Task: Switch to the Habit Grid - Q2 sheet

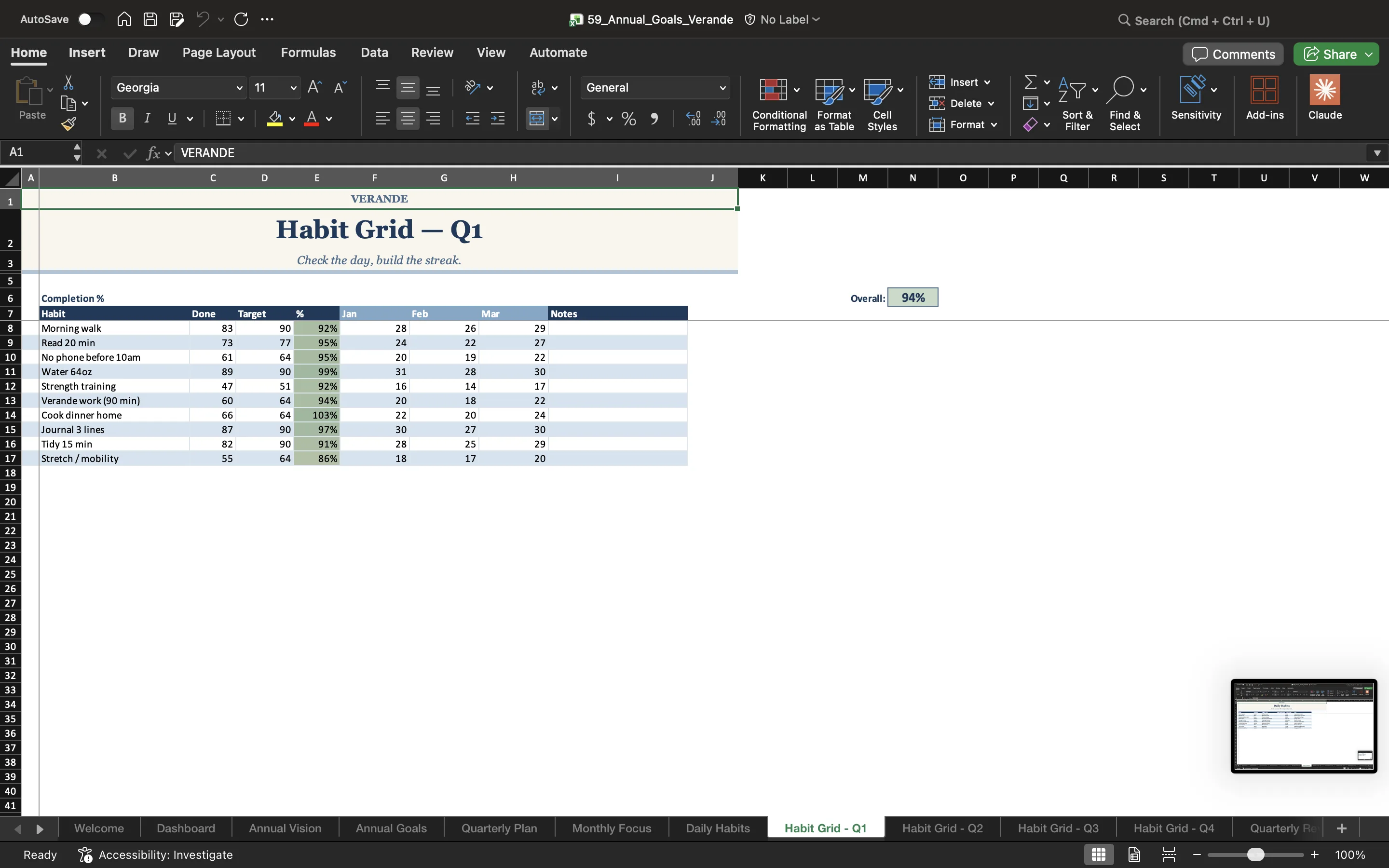Action: click(x=942, y=828)
